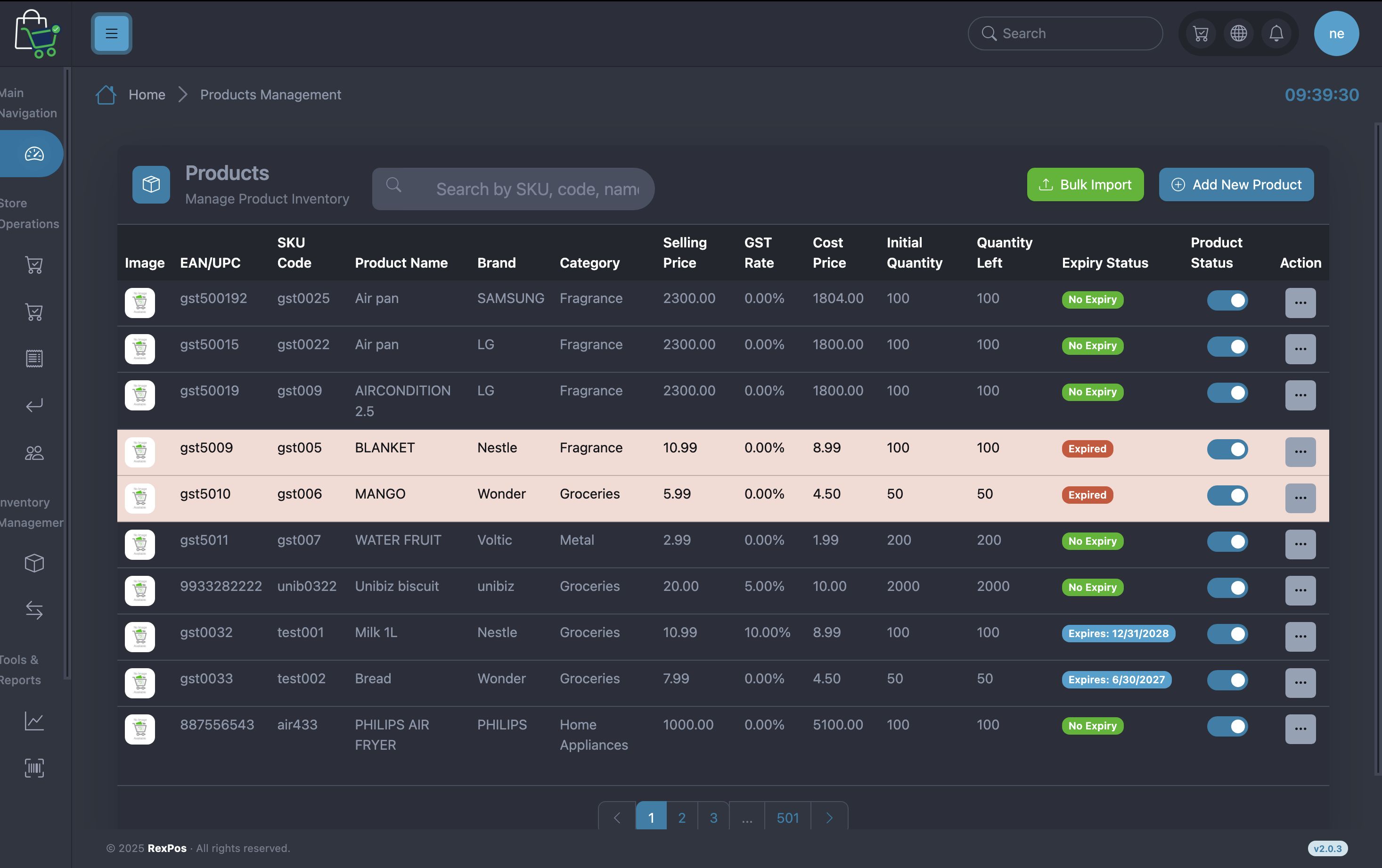Click the hamburger menu toggle button

111,33
